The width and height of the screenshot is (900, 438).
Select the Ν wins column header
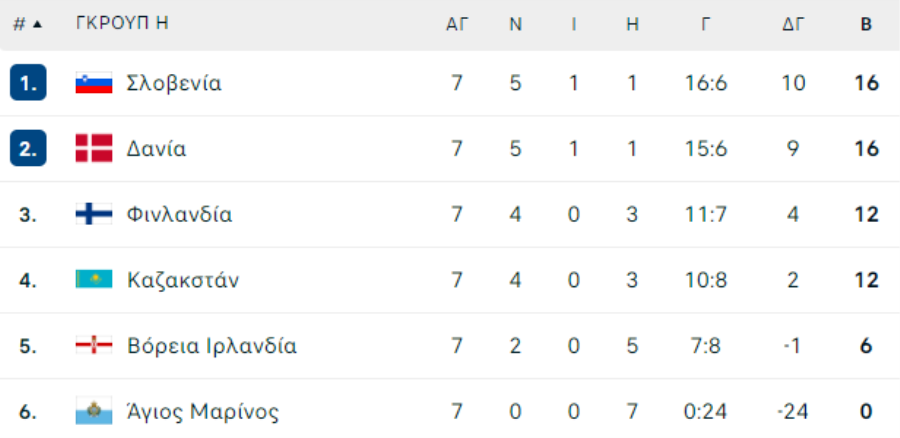[515, 25]
